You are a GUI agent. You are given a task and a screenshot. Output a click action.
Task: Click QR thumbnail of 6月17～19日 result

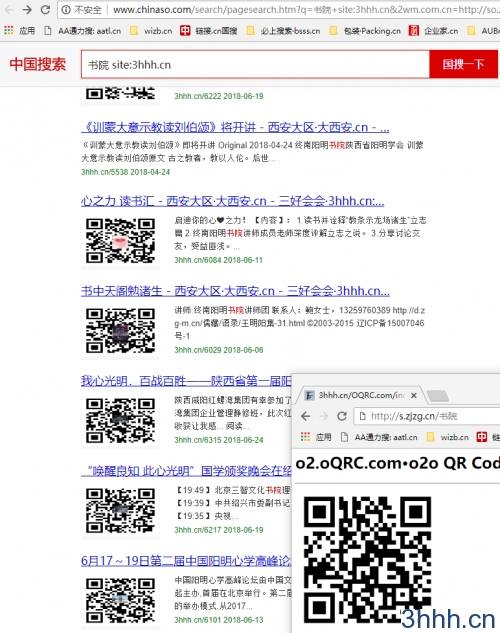click(x=120, y=601)
